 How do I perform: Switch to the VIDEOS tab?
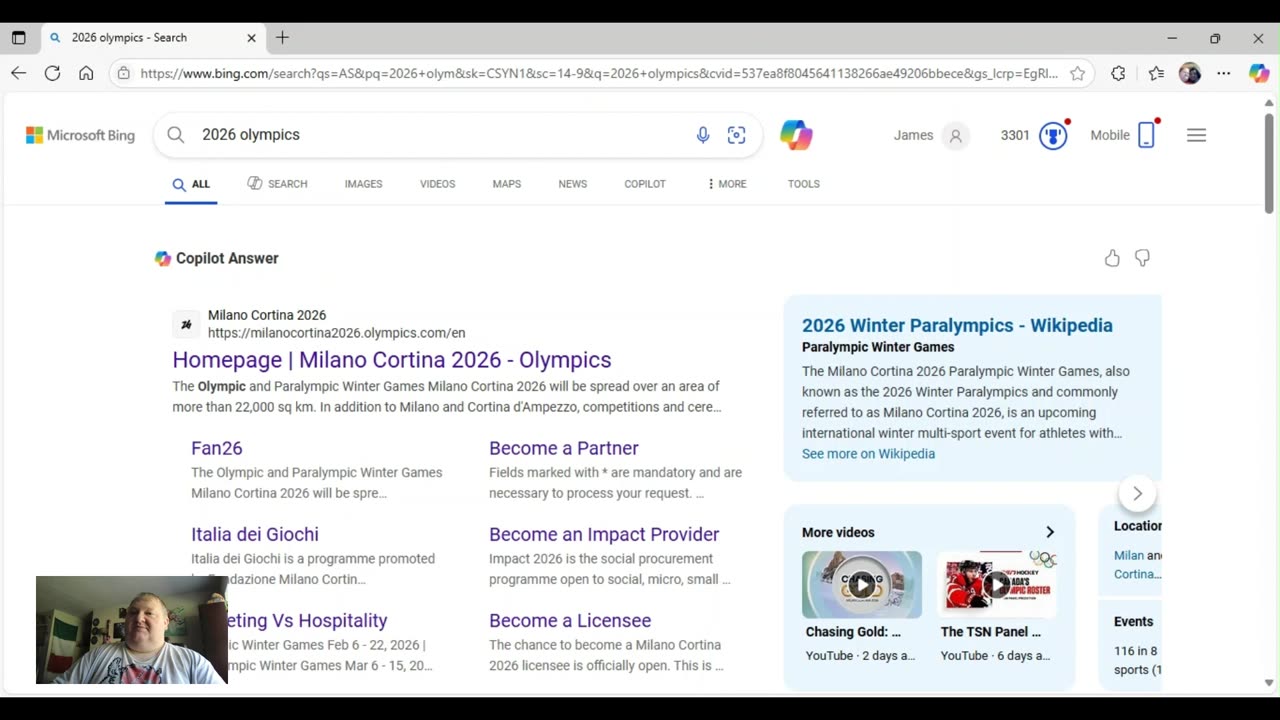(x=437, y=184)
